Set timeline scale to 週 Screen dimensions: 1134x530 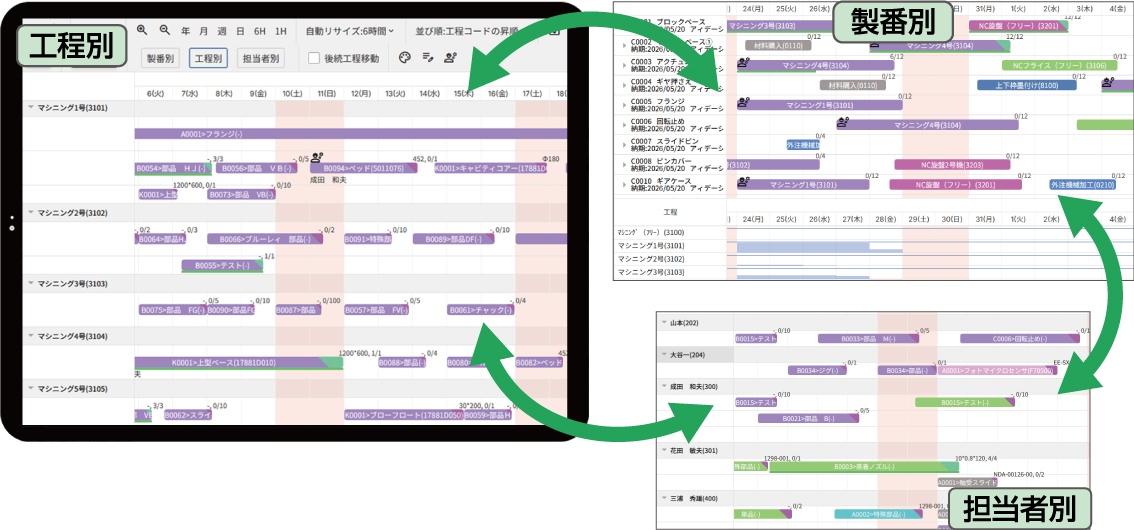point(222,31)
